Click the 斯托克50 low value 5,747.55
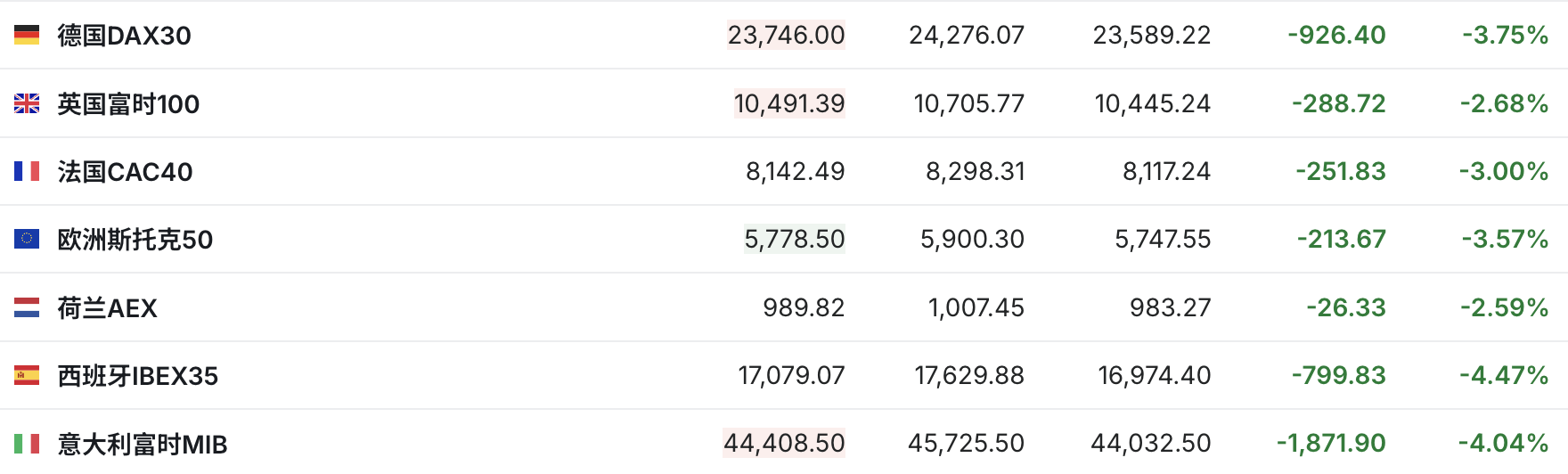The height and width of the screenshot is (474, 1568). click(1163, 239)
